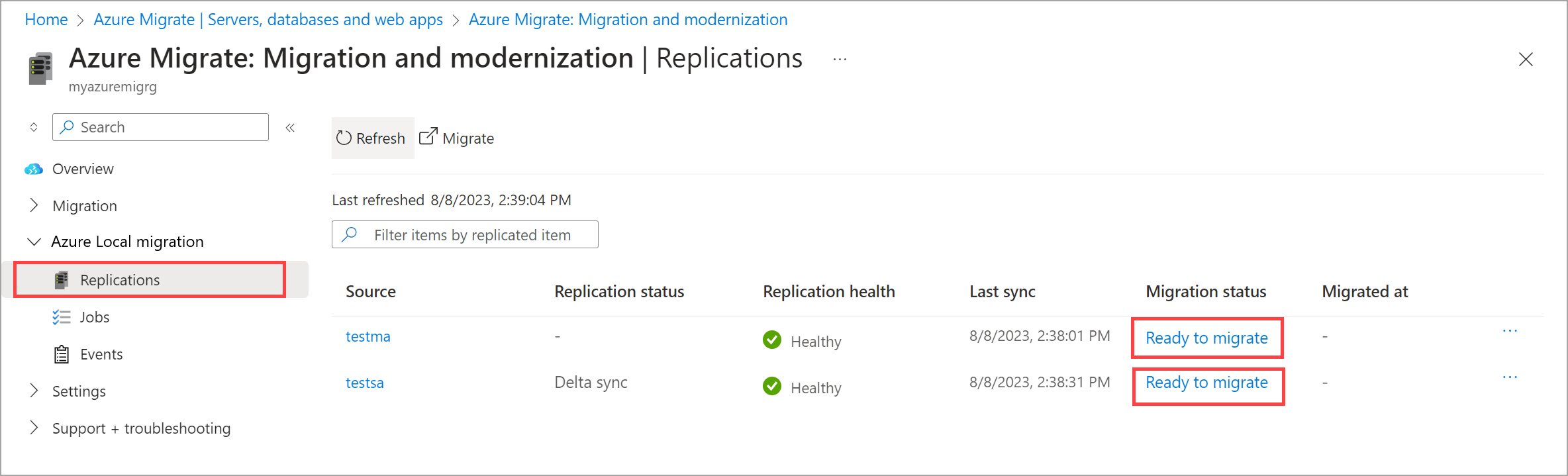Viewport: 1568px width, 476px height.
Task: Collapse the sidebar with the double-chevron icon
Action: 290,127
